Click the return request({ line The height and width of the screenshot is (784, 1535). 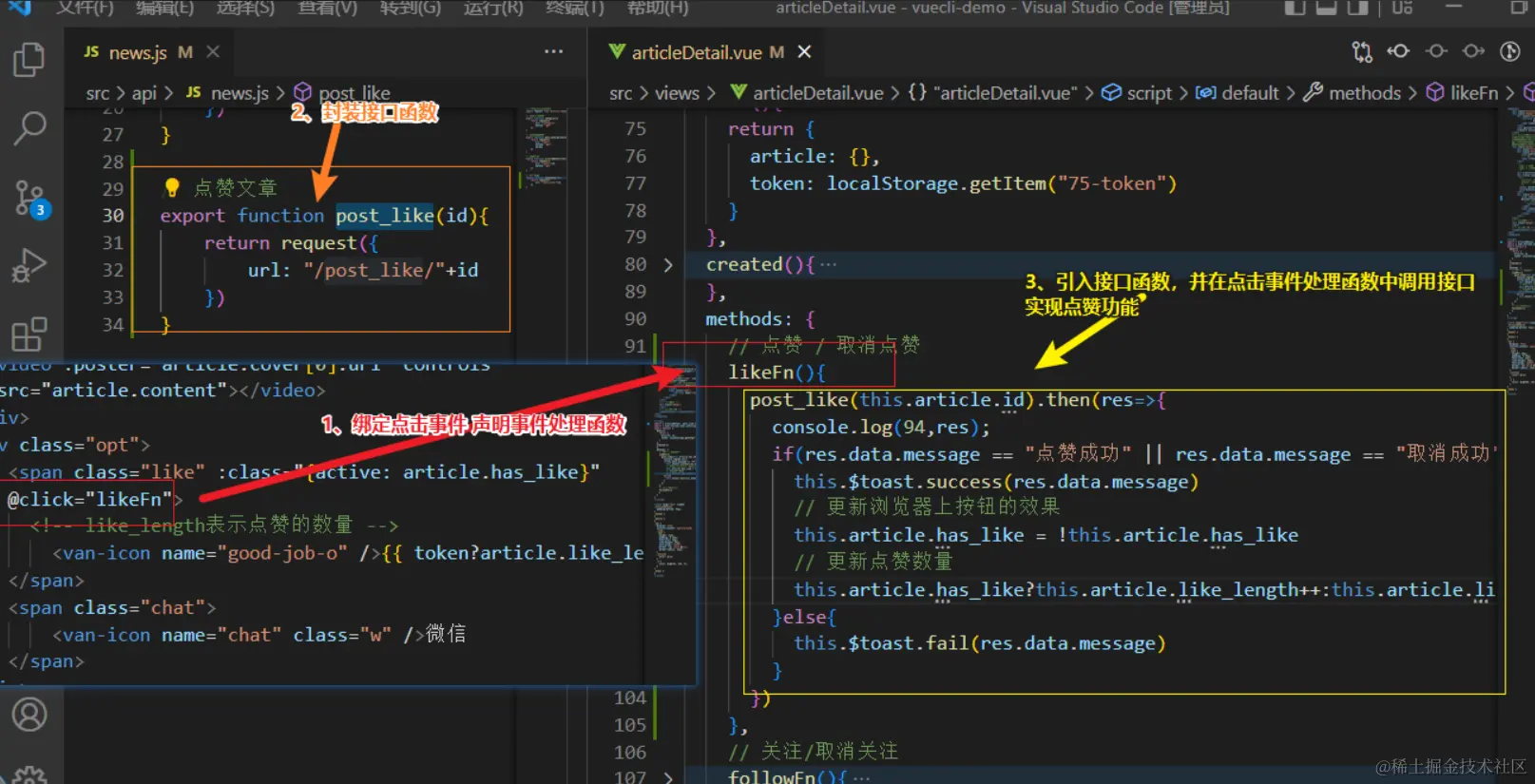pyautogui.click(x=291, y=243)
